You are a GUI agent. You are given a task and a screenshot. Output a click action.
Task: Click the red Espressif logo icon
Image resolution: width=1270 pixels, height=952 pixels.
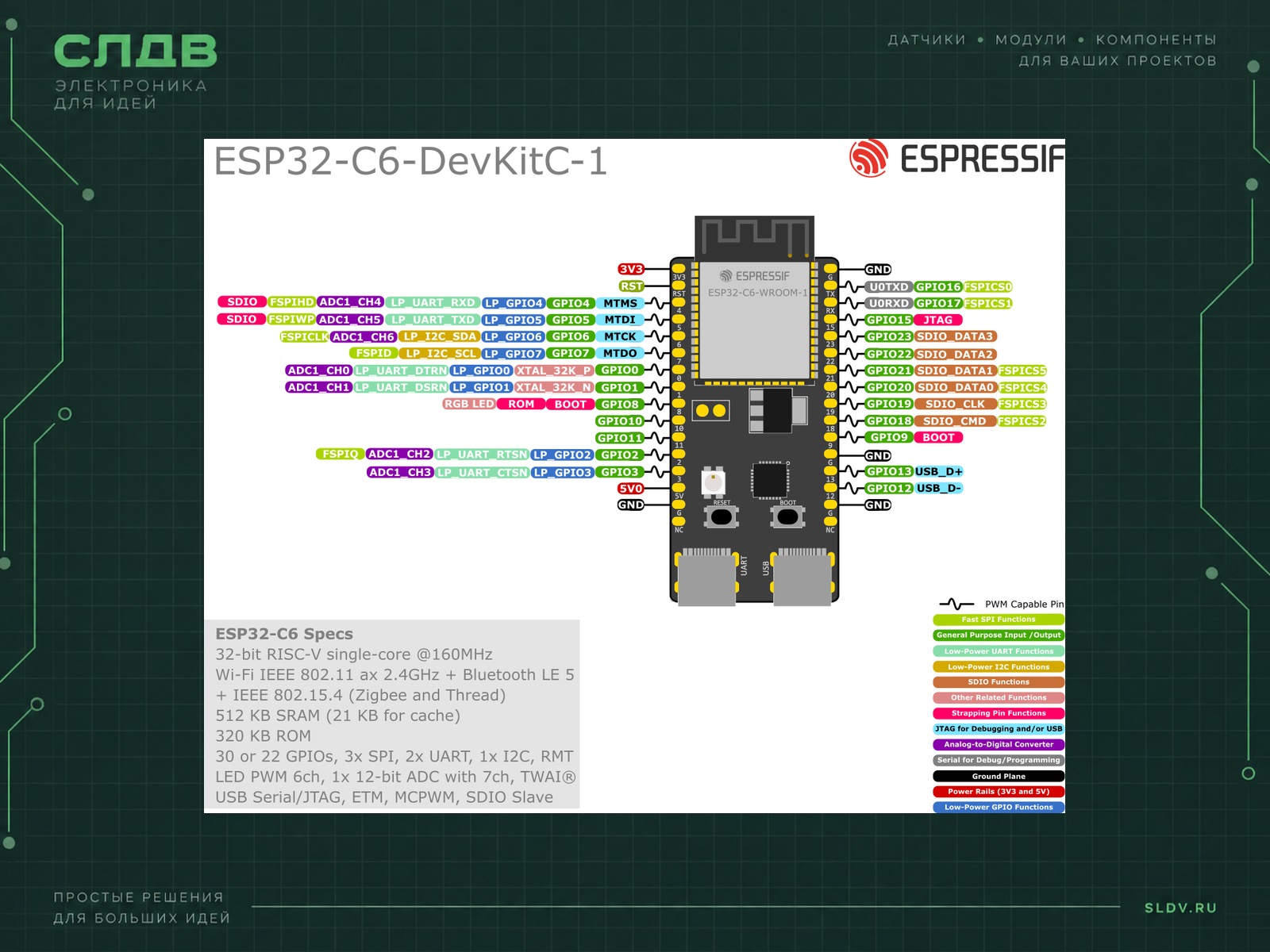[868, 158]
